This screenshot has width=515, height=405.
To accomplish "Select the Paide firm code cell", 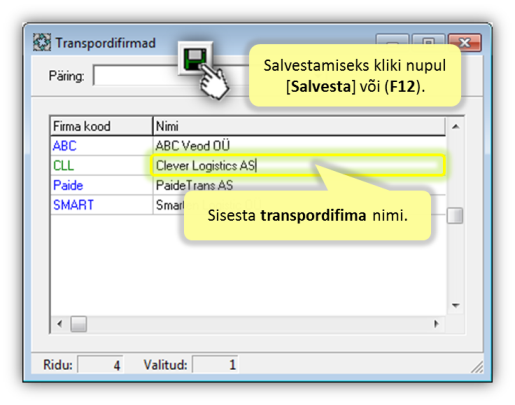I will [x=101, y=185].
